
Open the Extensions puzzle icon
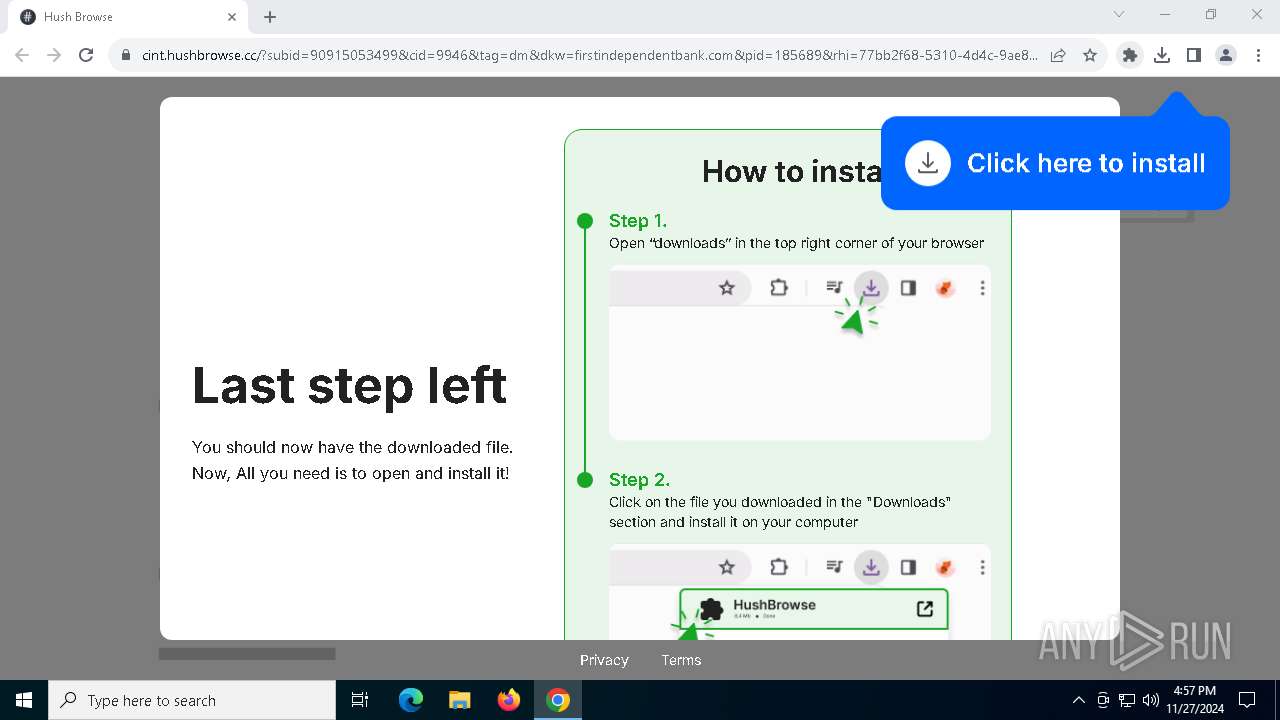point(1130,56)
